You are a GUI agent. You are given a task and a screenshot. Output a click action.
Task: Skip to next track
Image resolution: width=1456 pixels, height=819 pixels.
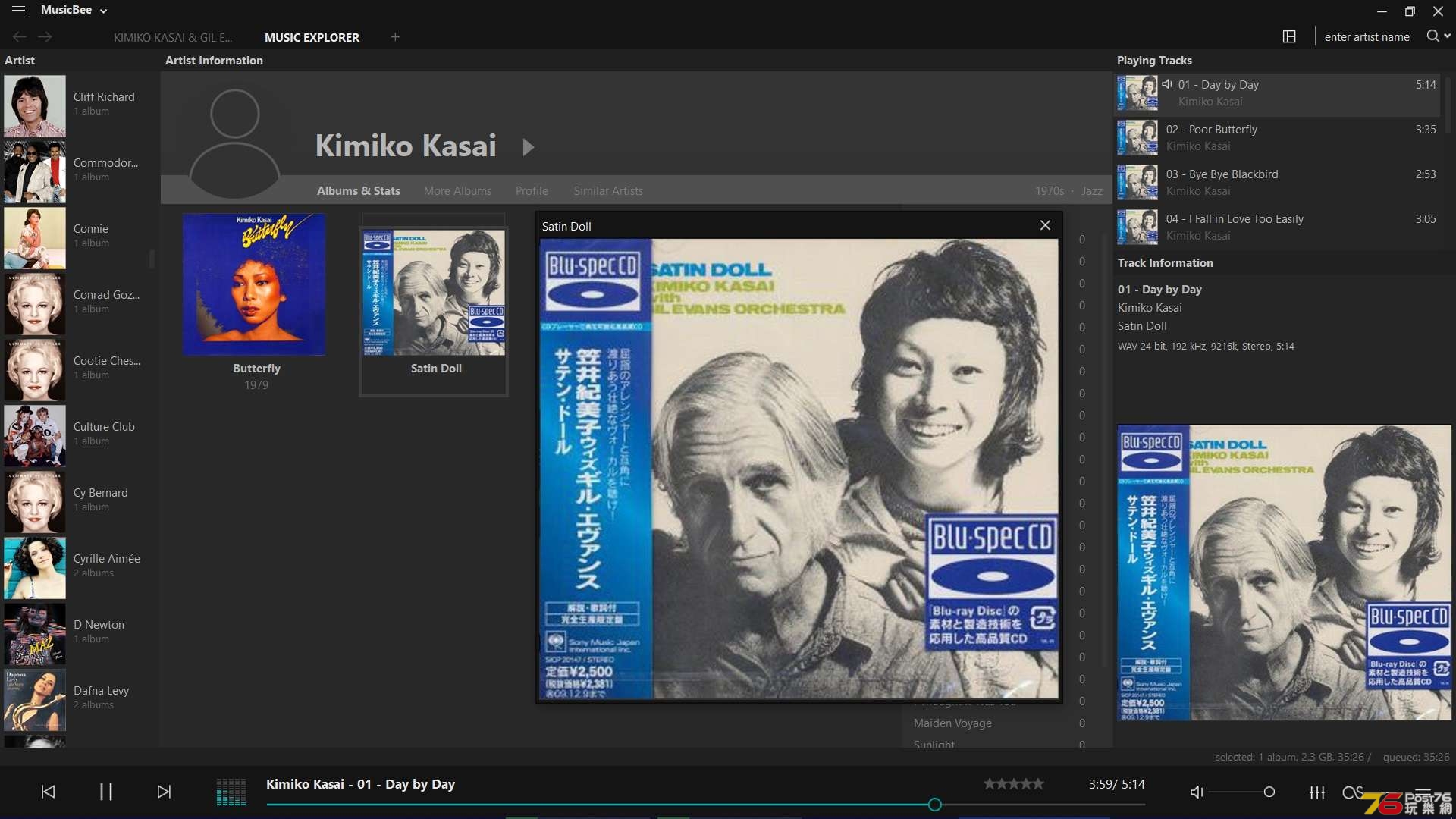[164, 792]
